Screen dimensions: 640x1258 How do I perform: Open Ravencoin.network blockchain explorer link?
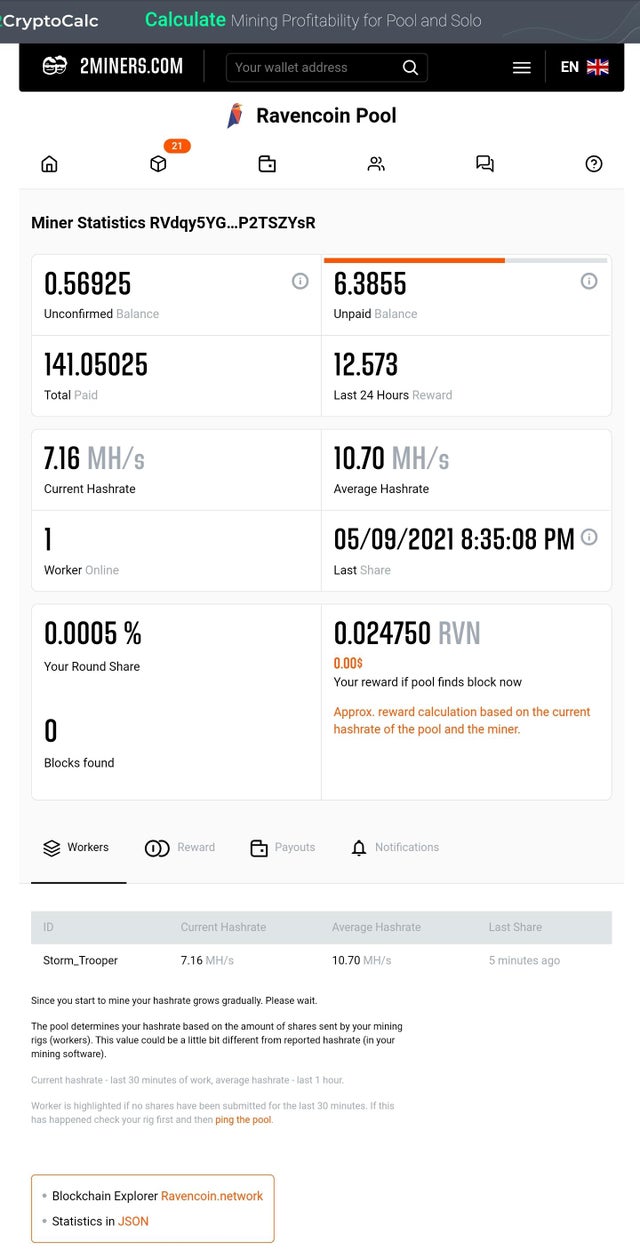pos(212,1196)
